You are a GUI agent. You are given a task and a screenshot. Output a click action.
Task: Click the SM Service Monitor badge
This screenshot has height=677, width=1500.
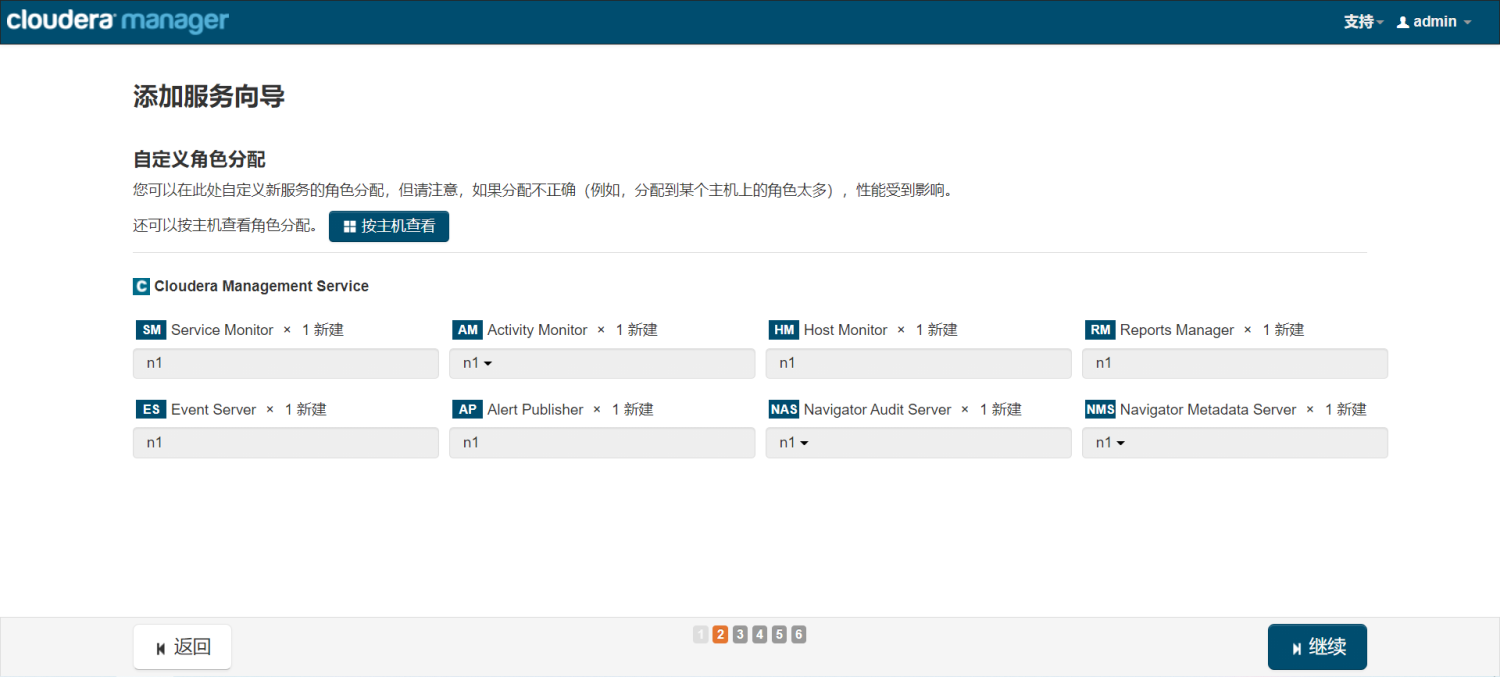click(x=151, y=330)
